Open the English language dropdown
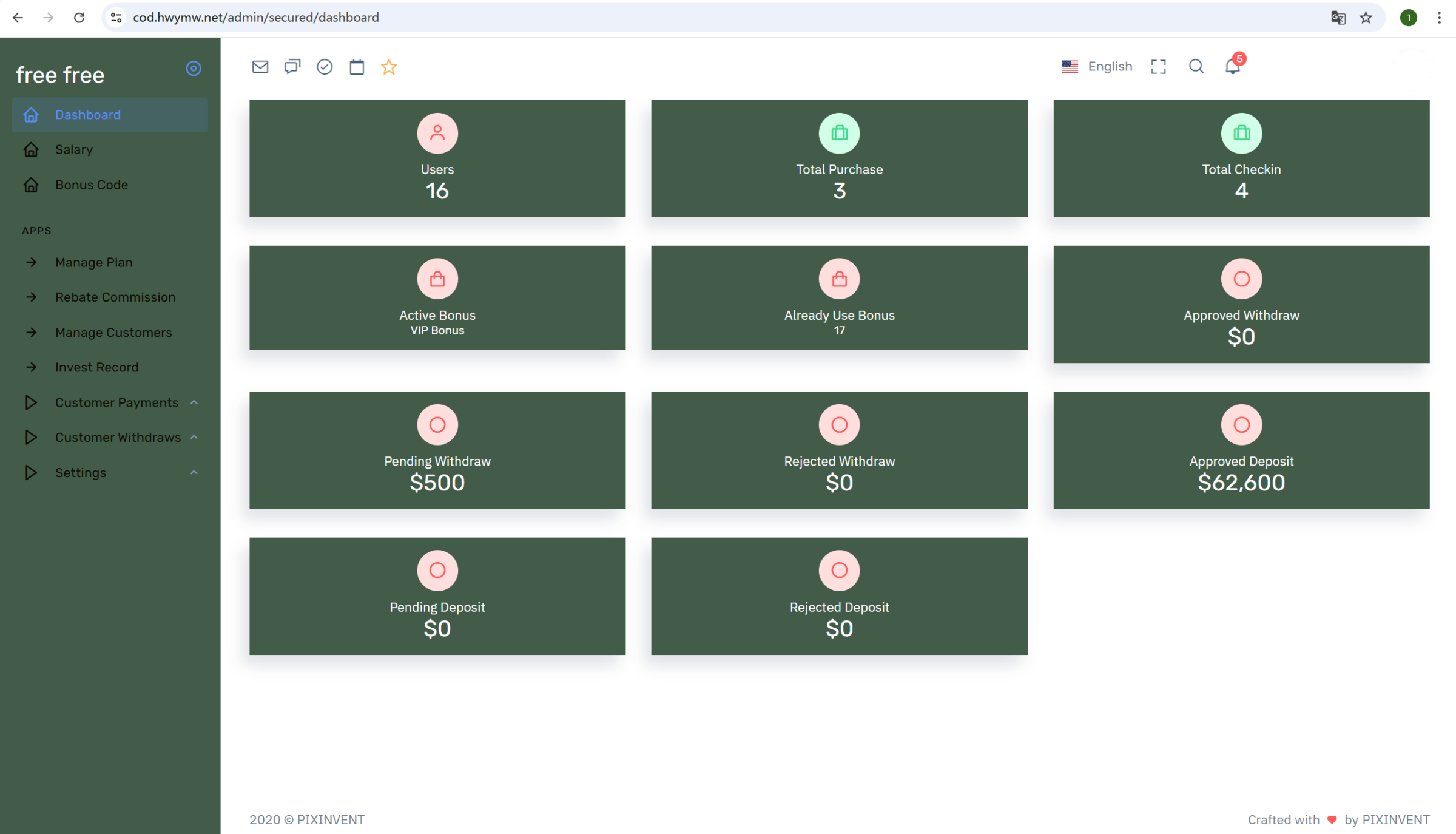Viewport: 1456px width, 834px height. (1097, 66)
